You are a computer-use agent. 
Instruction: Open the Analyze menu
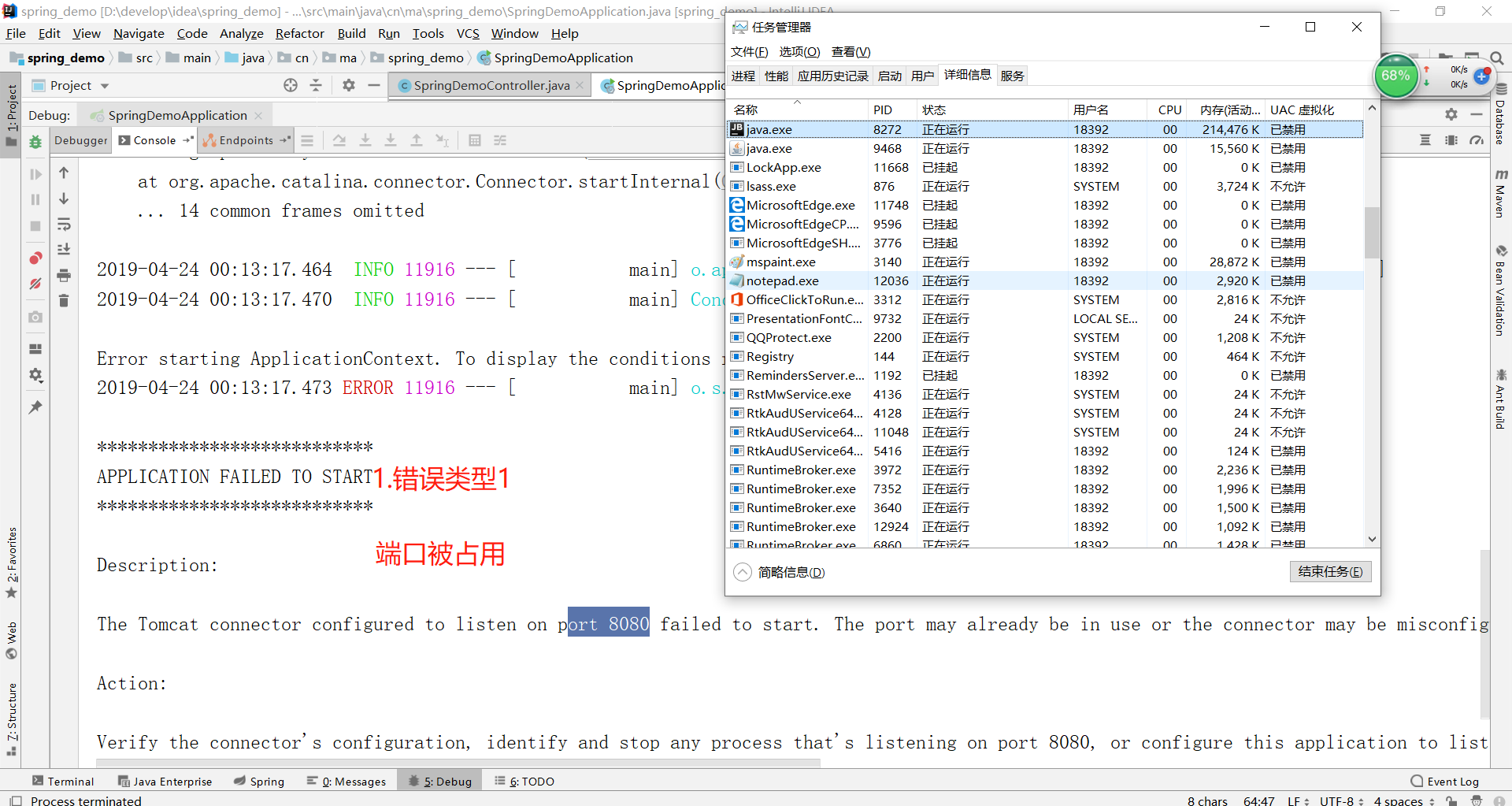(x=242, y=33)
